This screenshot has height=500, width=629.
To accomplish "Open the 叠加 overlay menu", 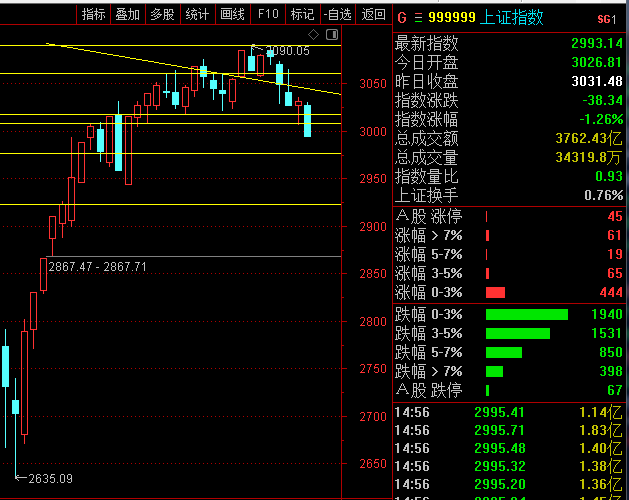I will pos(128,14).
